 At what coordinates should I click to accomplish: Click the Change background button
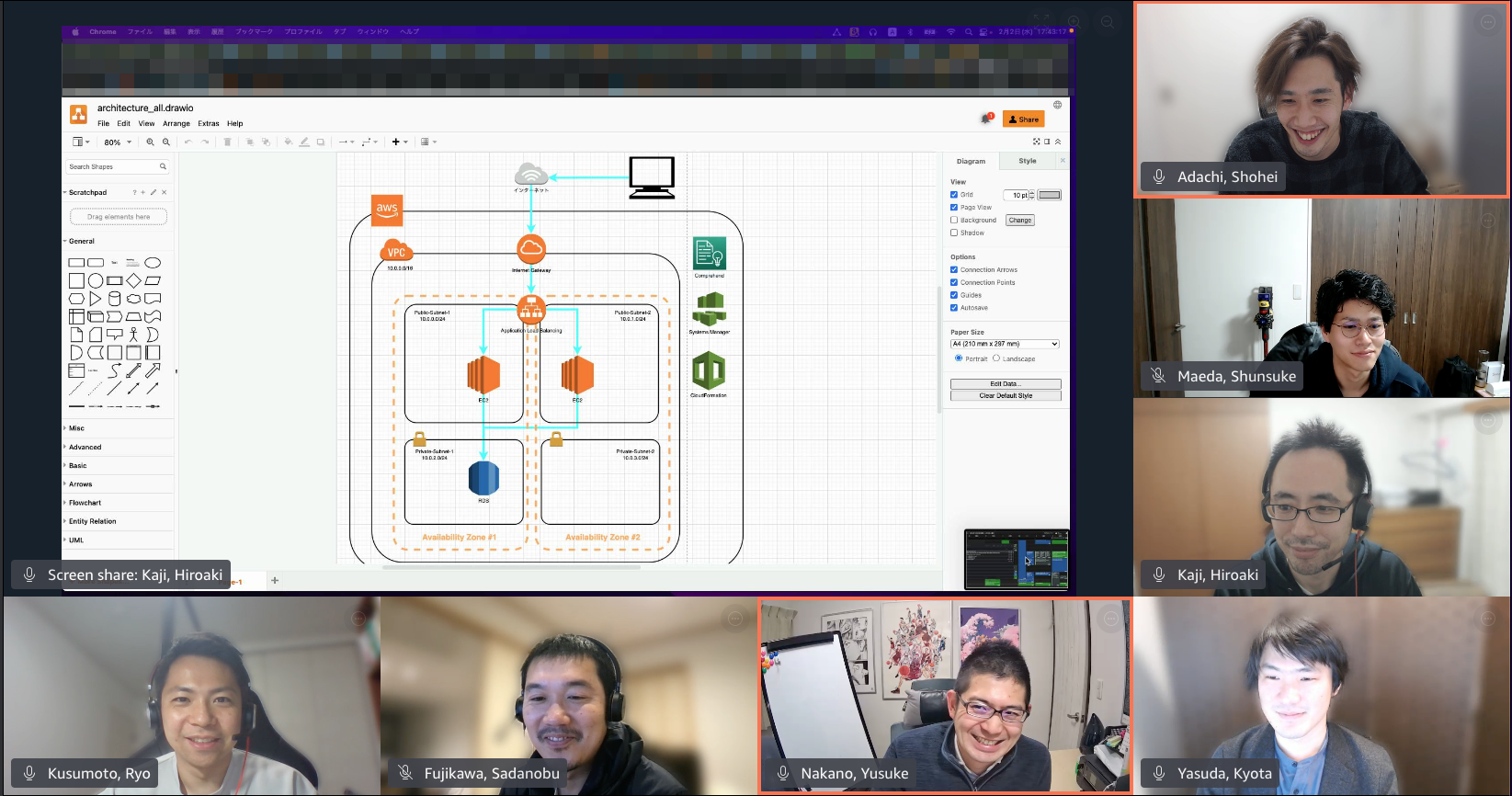coord(1020,220)
